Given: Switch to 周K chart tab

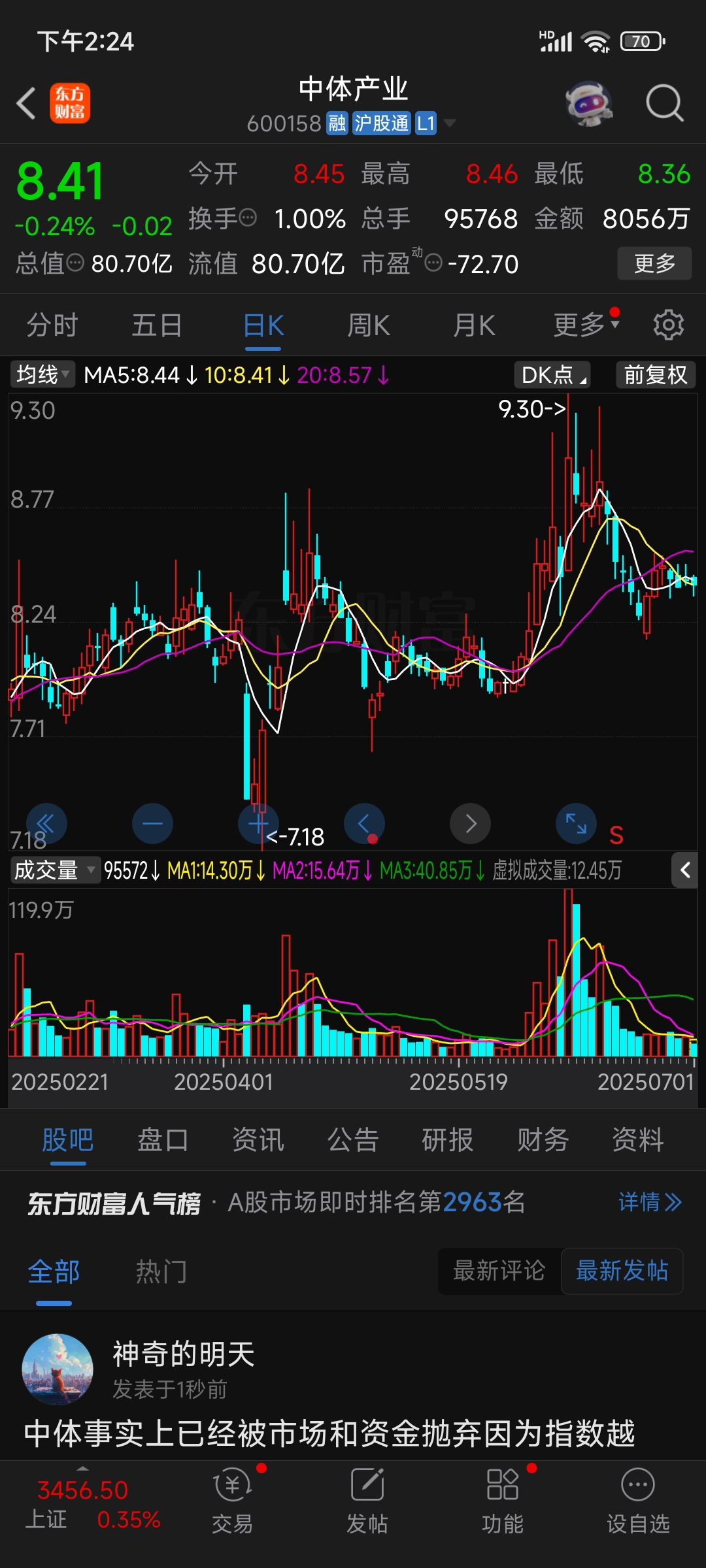Looking at the screenshot, I should coord(369,325).
